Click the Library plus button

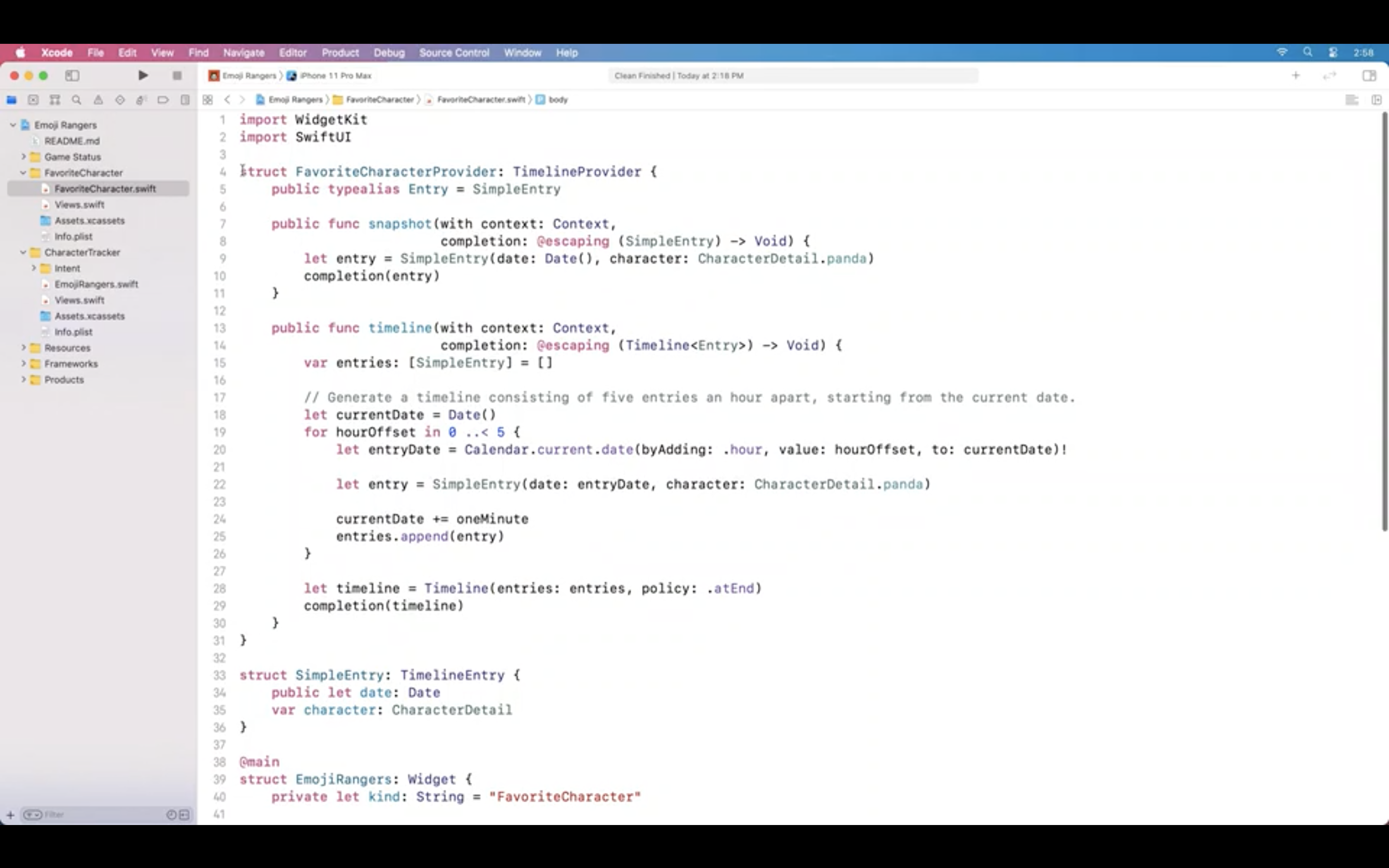(x=1296, y=75)
